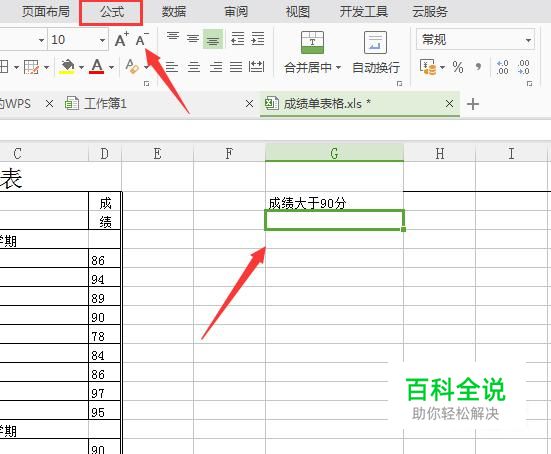The image size is (551, 454).
Task: Select column H header
Action: pos(439,153)
